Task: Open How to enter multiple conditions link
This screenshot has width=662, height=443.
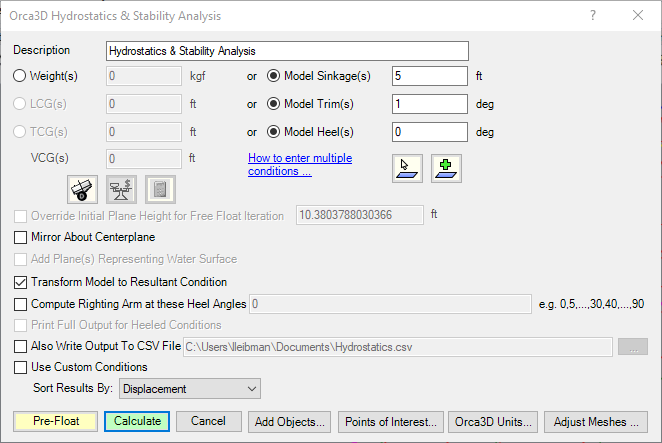Action: 300,164
